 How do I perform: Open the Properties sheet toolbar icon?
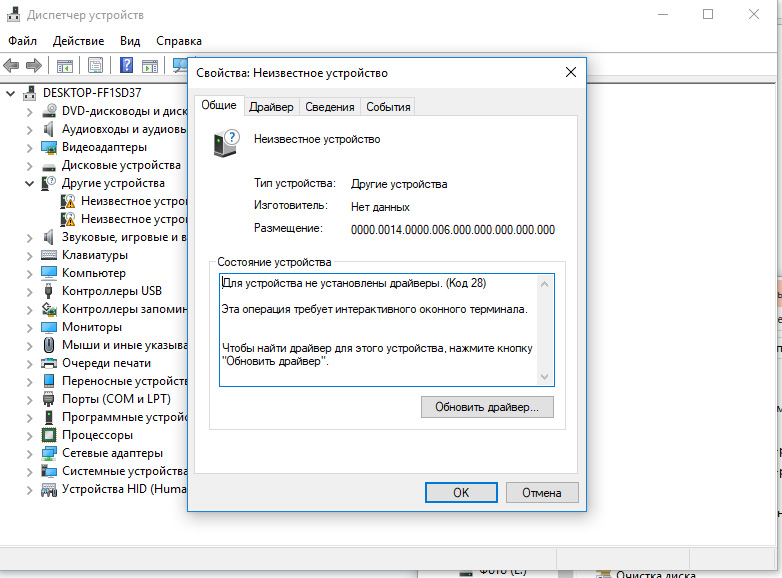[x=95, y=66]
